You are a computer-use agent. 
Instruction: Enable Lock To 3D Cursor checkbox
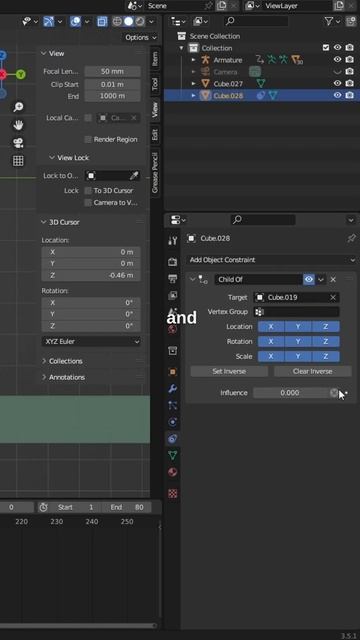click(x=88, y=191)
